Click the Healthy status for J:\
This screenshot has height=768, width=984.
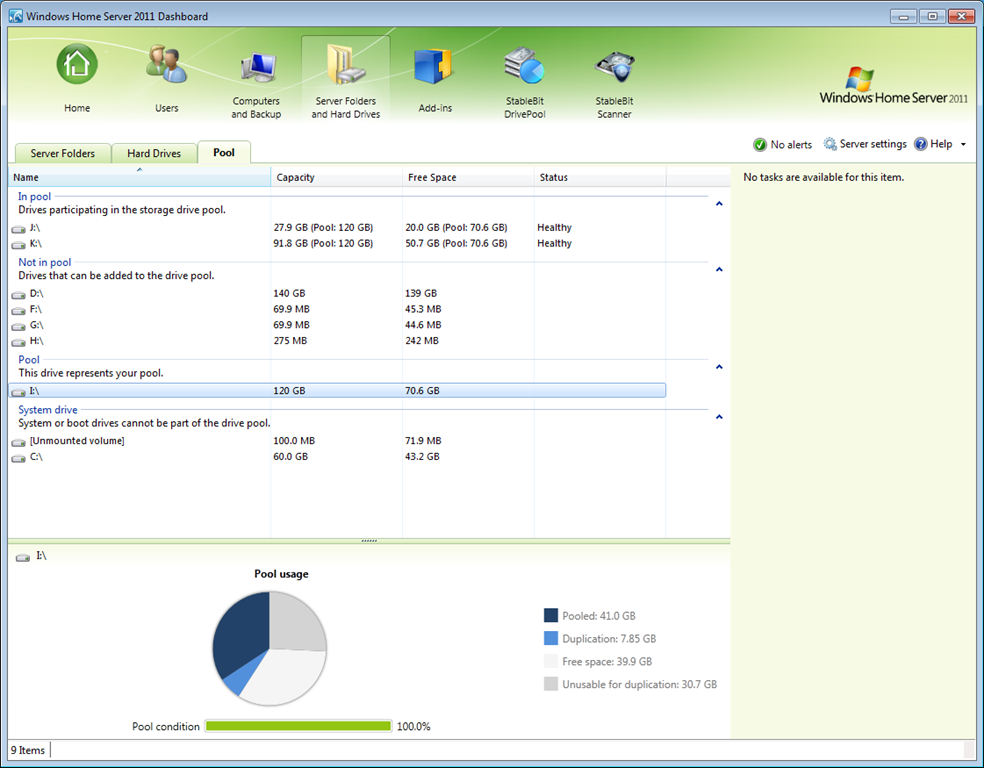pos(554,228)
